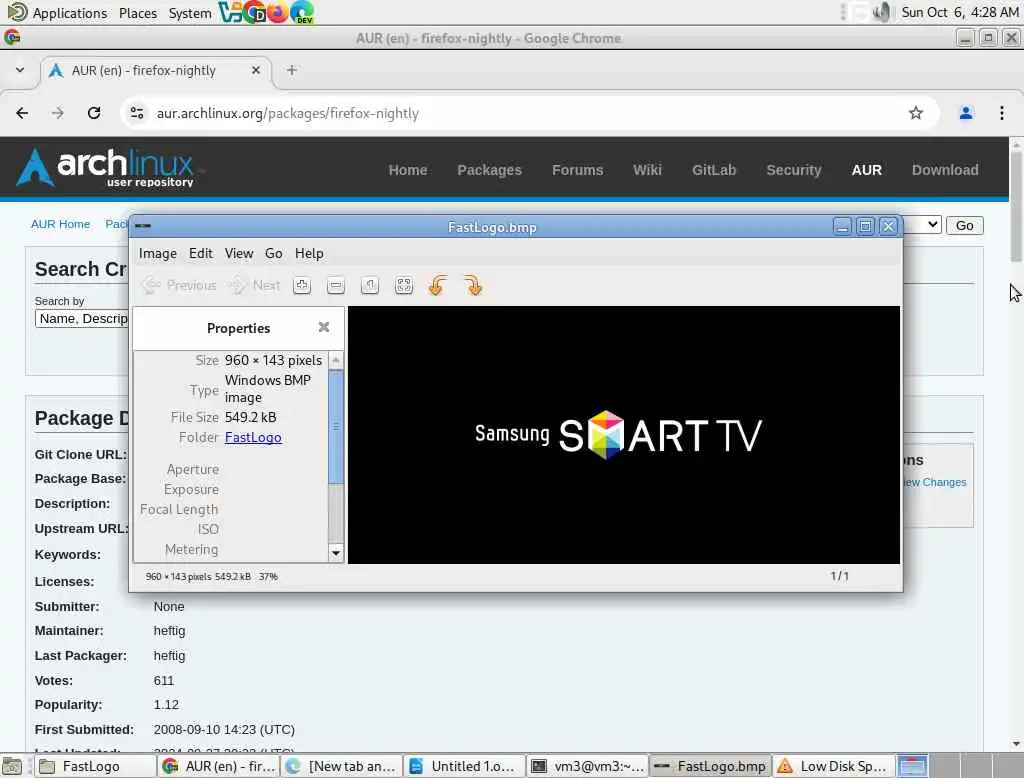
Task: Open Chrome three-dot menu
Action: (1002, 113)
